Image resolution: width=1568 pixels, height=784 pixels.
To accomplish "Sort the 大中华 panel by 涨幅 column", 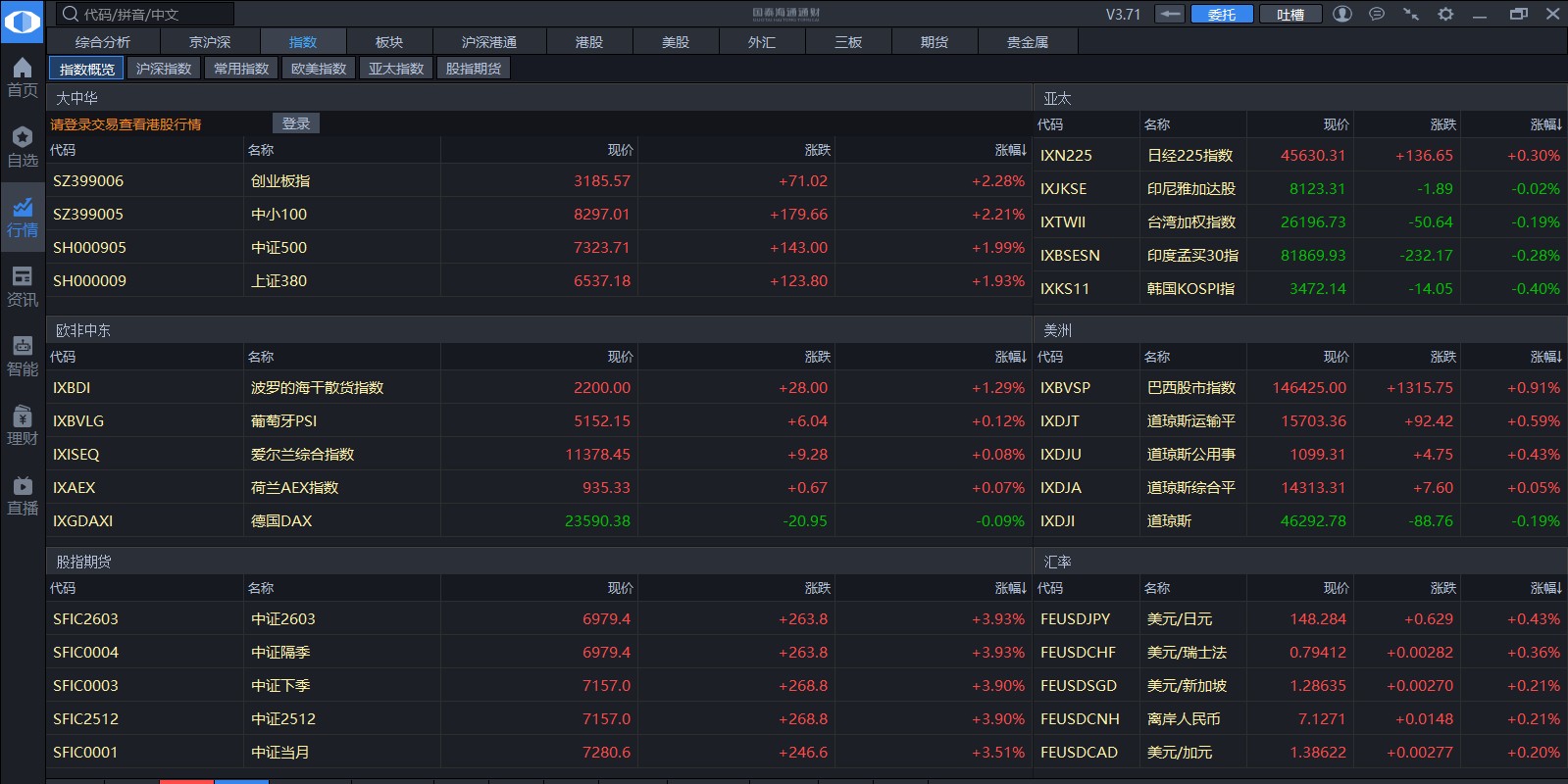I will pyautogui.click(x=1010, y=150).
